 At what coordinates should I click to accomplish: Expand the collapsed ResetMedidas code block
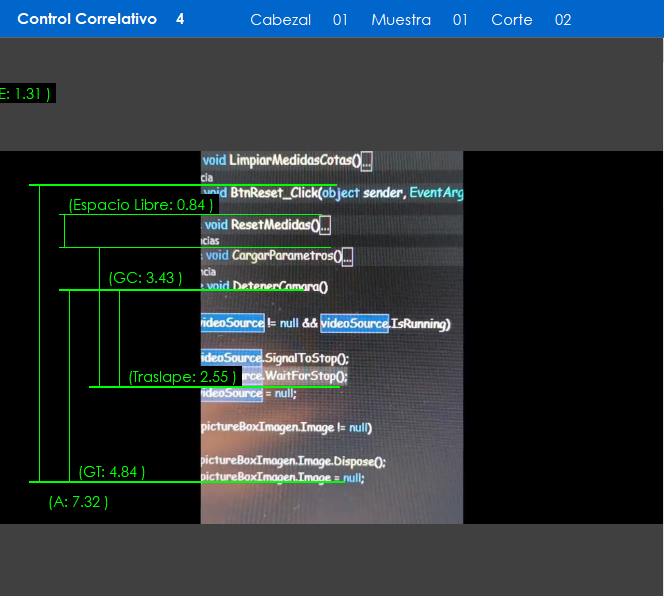(324, 226)
